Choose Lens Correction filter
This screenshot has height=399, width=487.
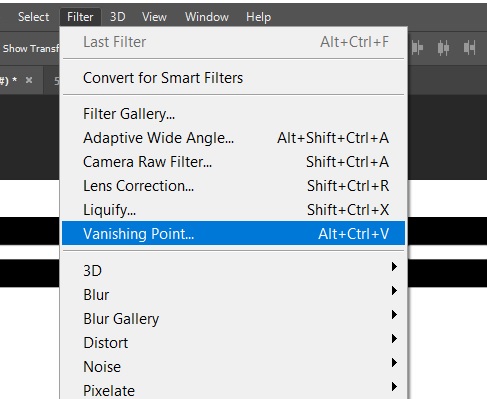(x=234, y=186)
